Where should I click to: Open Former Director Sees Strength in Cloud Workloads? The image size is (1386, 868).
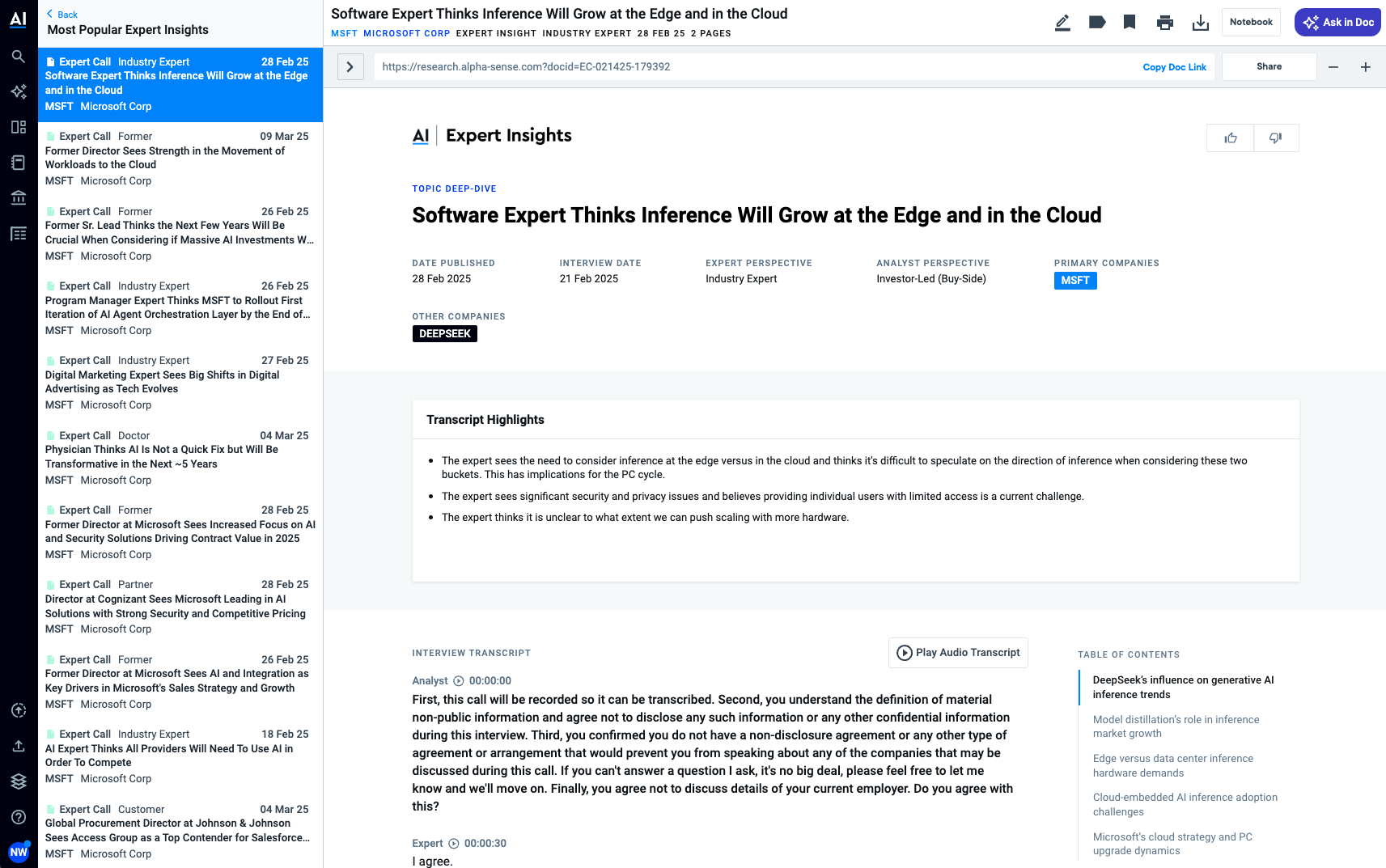point(180,159)
